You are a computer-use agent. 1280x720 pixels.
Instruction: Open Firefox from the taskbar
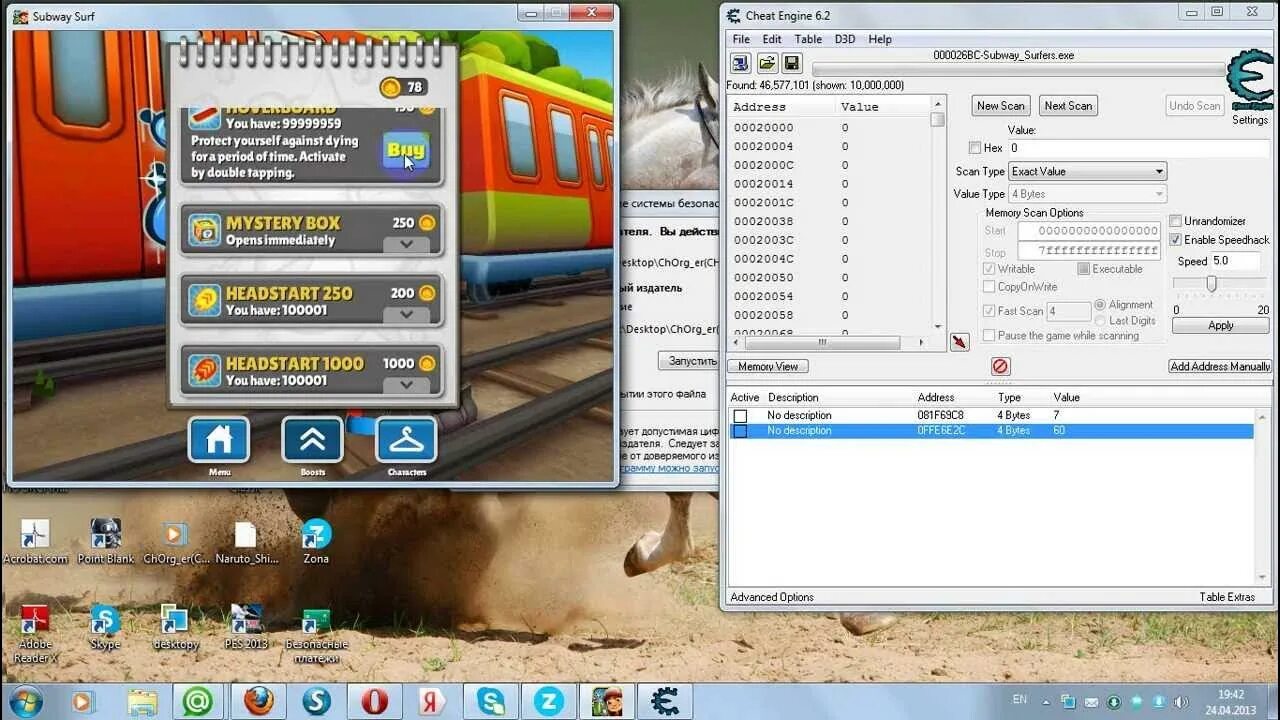(258, 701)
